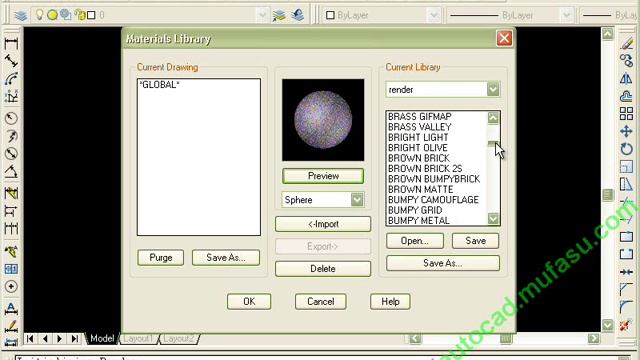This screenshot has height=360, width=640.
Task: Select the Array tool
Action: [627, 114]
